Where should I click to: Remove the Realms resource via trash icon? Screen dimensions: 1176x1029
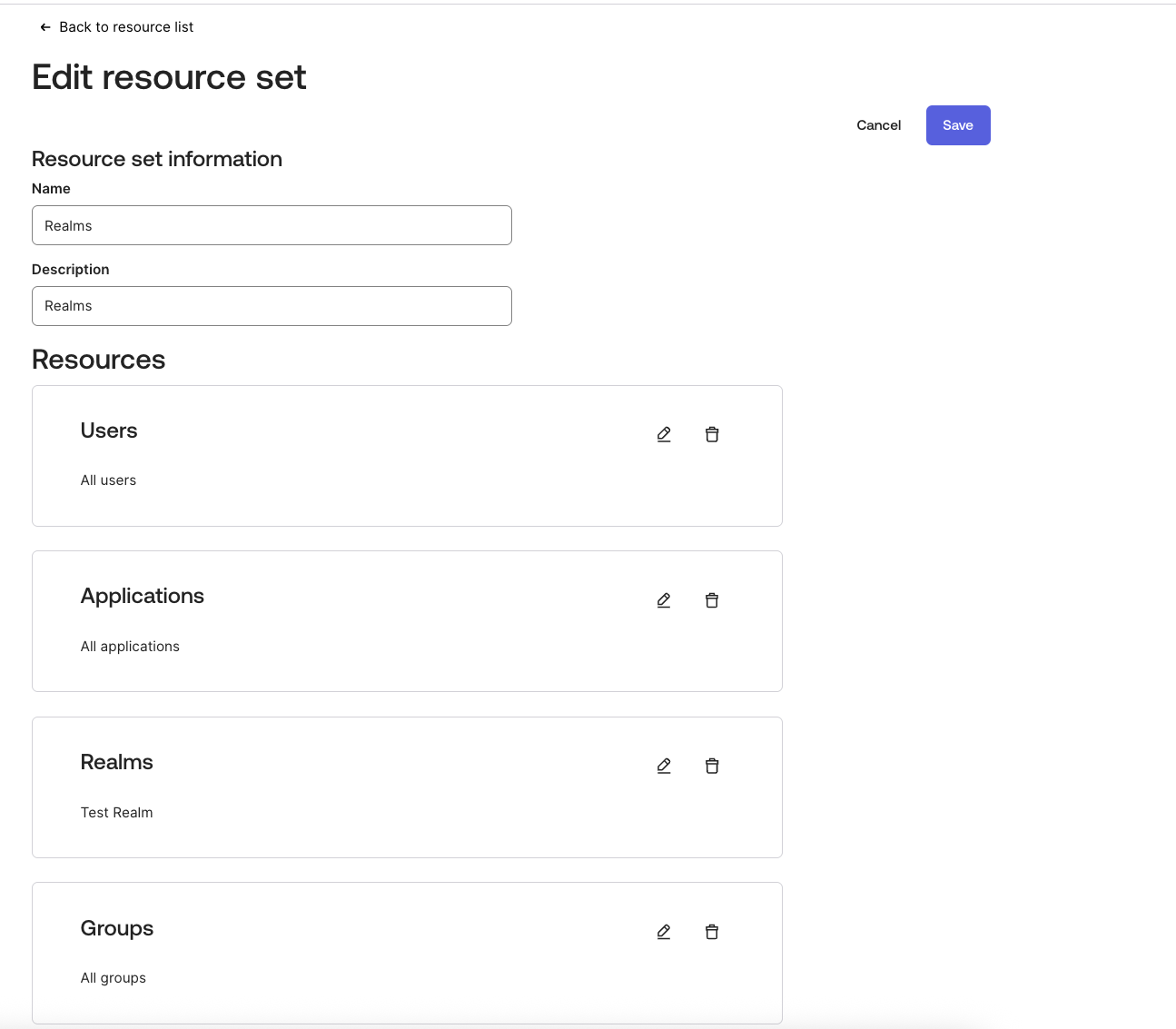(x=712, y=767)
